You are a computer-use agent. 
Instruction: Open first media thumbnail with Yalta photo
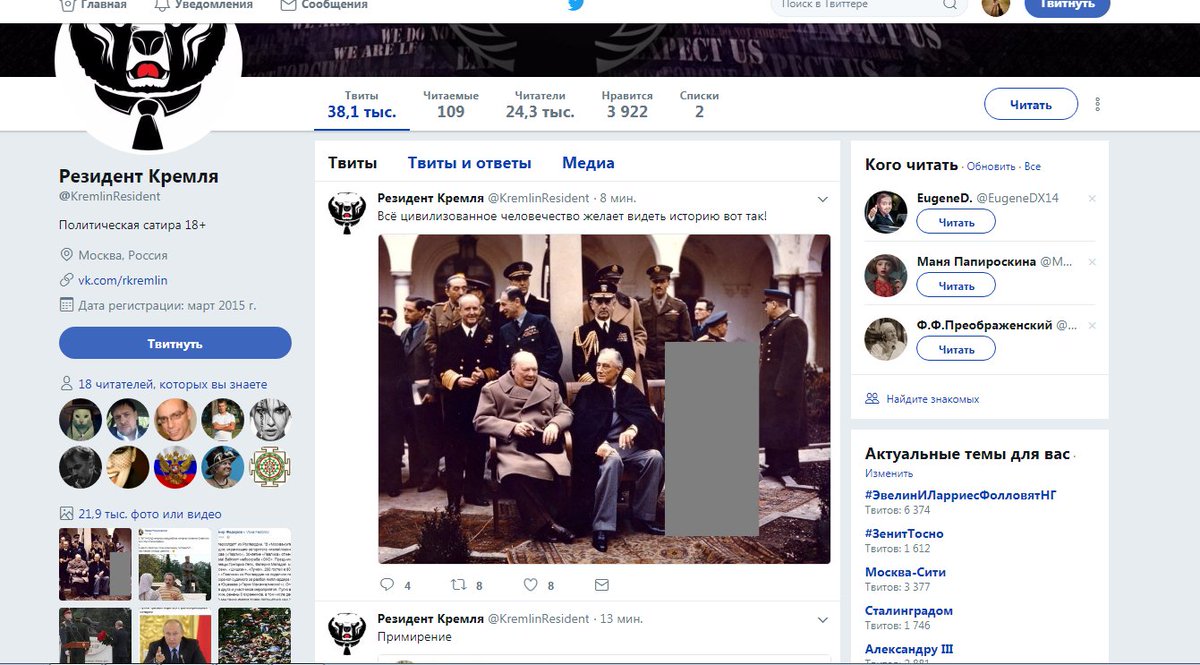95,564
